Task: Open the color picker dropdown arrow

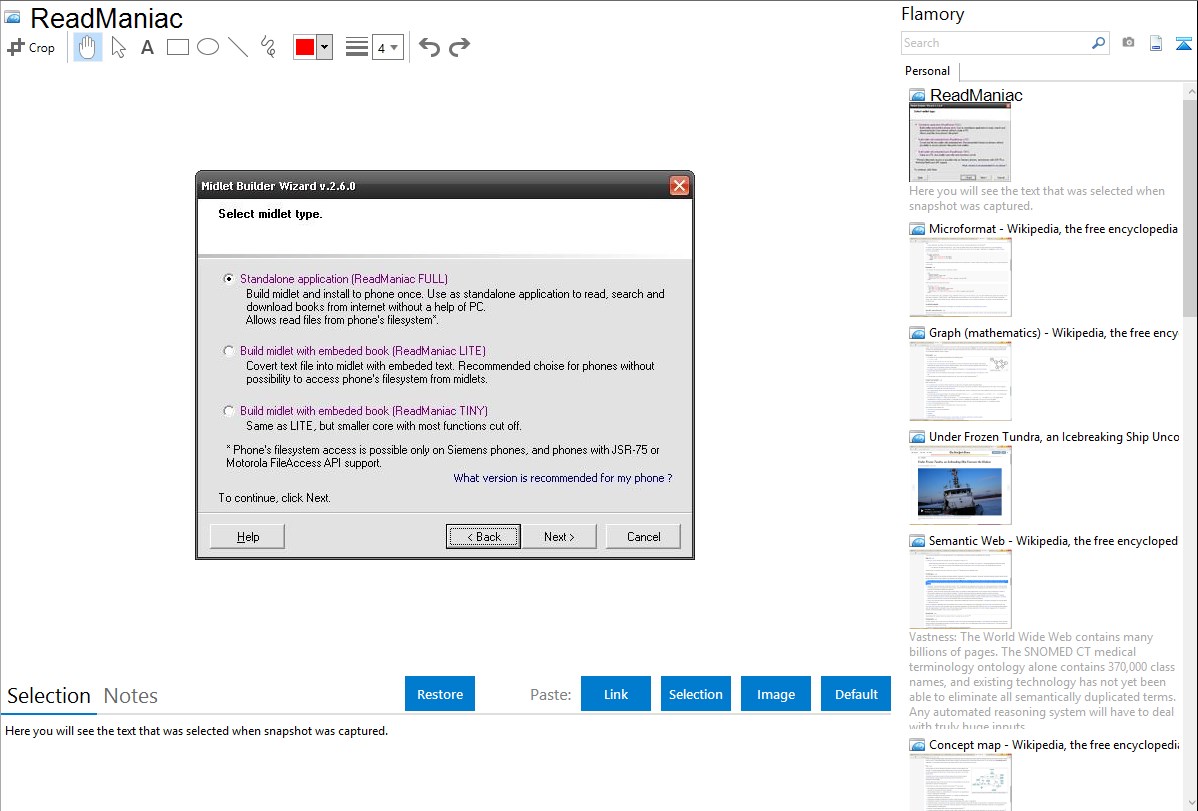Action: [325, 47]
